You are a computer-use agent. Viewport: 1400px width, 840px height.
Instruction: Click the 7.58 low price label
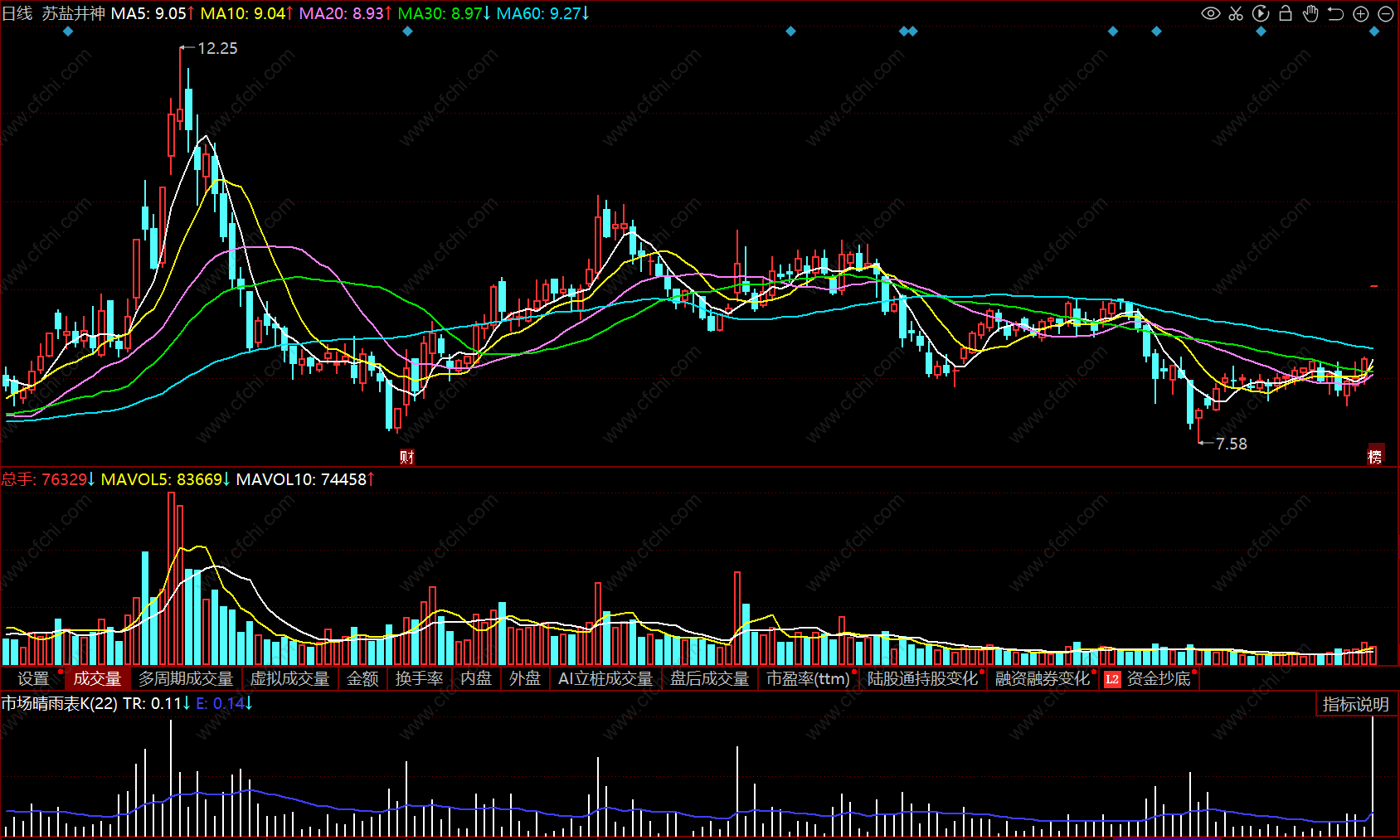click(x=1232, y=444)
